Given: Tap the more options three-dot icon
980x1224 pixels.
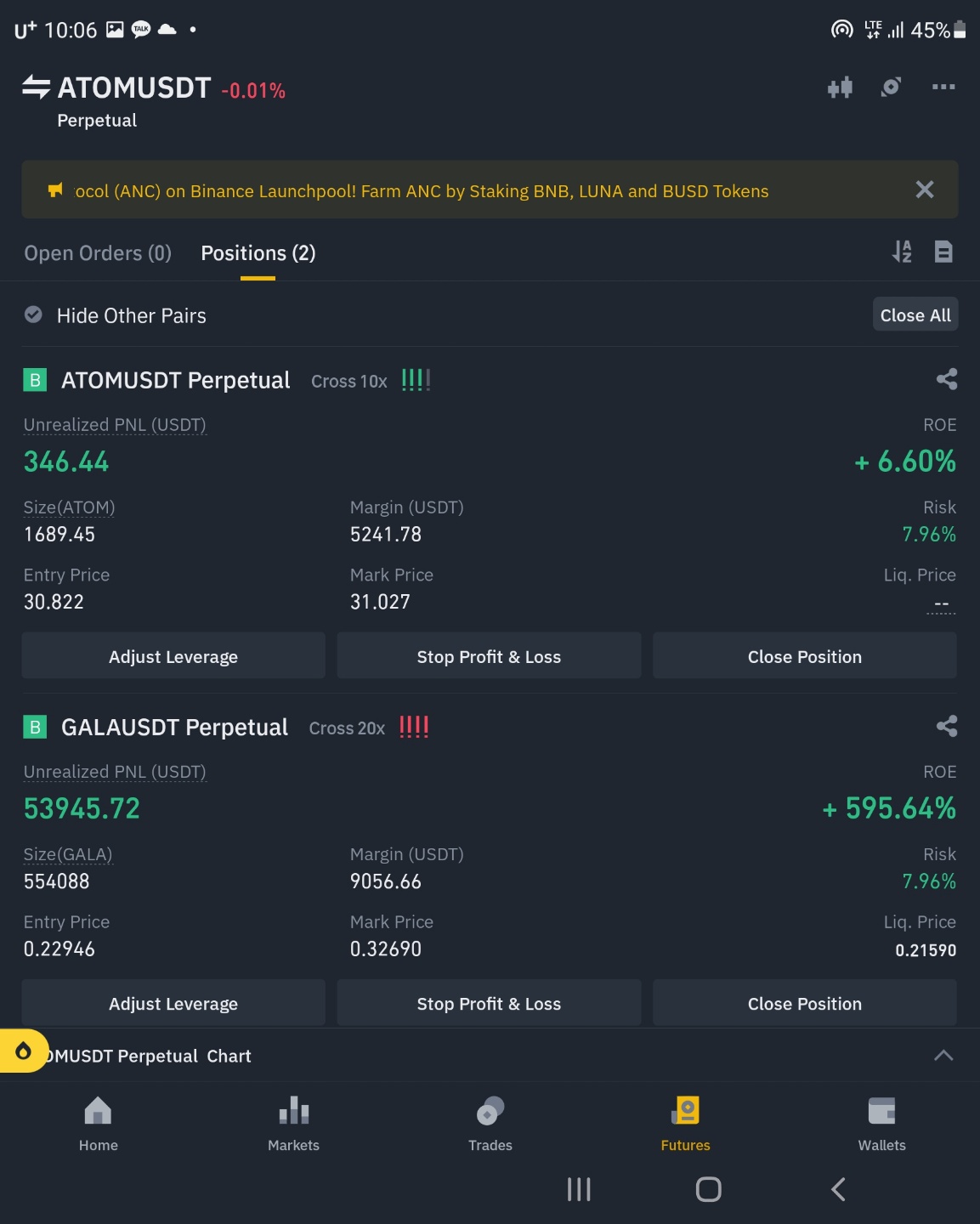Looking at the screenshot, I should click(943, 87).
